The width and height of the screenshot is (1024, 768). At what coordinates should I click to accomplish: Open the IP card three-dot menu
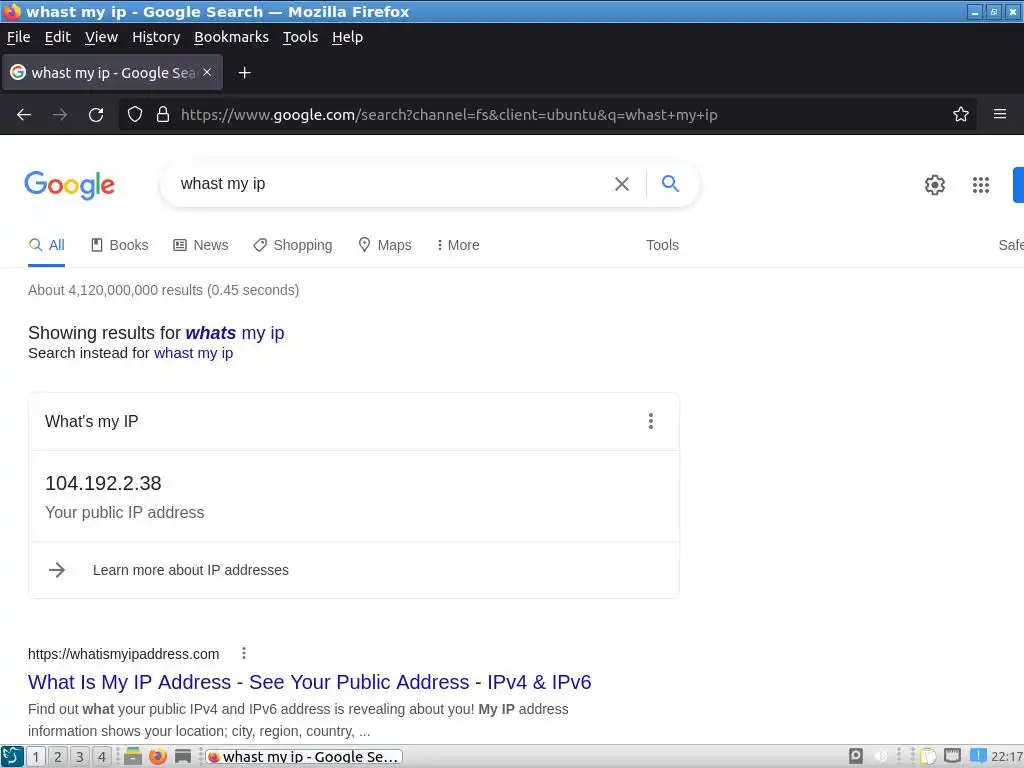pos(650,421)
